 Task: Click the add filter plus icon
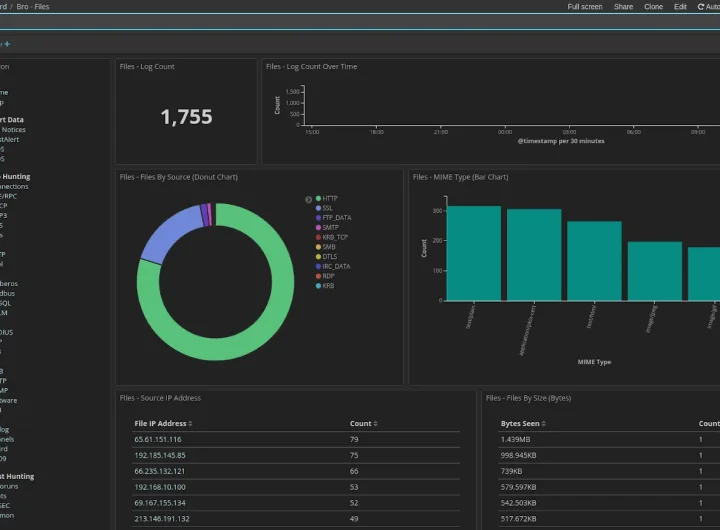point(7,44)
